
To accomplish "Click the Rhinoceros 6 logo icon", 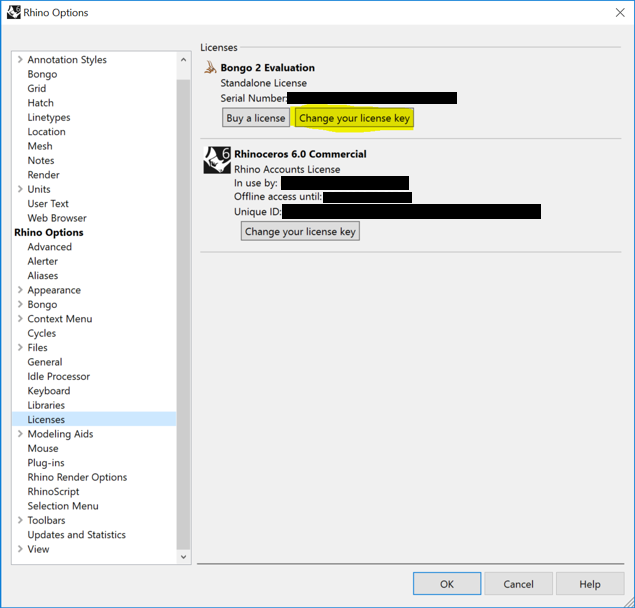I will click(217, 160).
